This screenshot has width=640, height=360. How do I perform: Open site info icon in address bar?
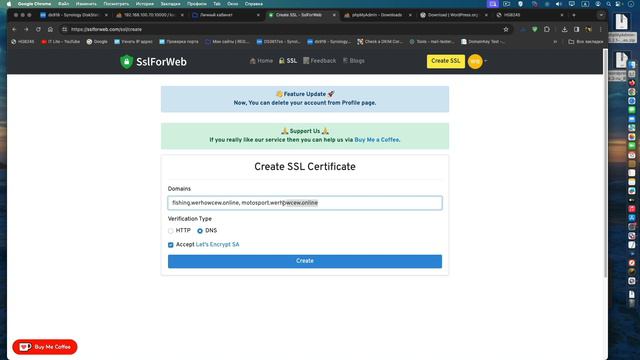pyautogui.click(x=64, y=29)
